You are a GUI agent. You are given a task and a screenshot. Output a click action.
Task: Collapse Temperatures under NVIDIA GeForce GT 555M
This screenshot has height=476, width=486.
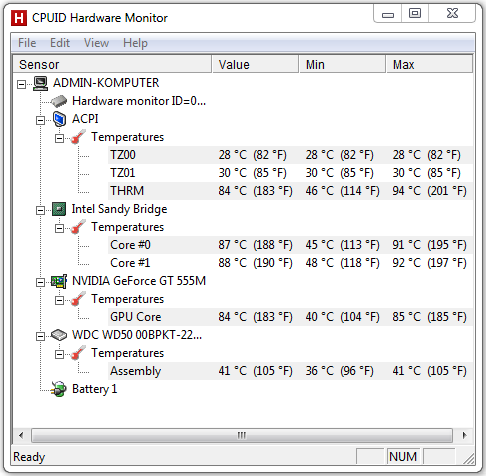59,300
